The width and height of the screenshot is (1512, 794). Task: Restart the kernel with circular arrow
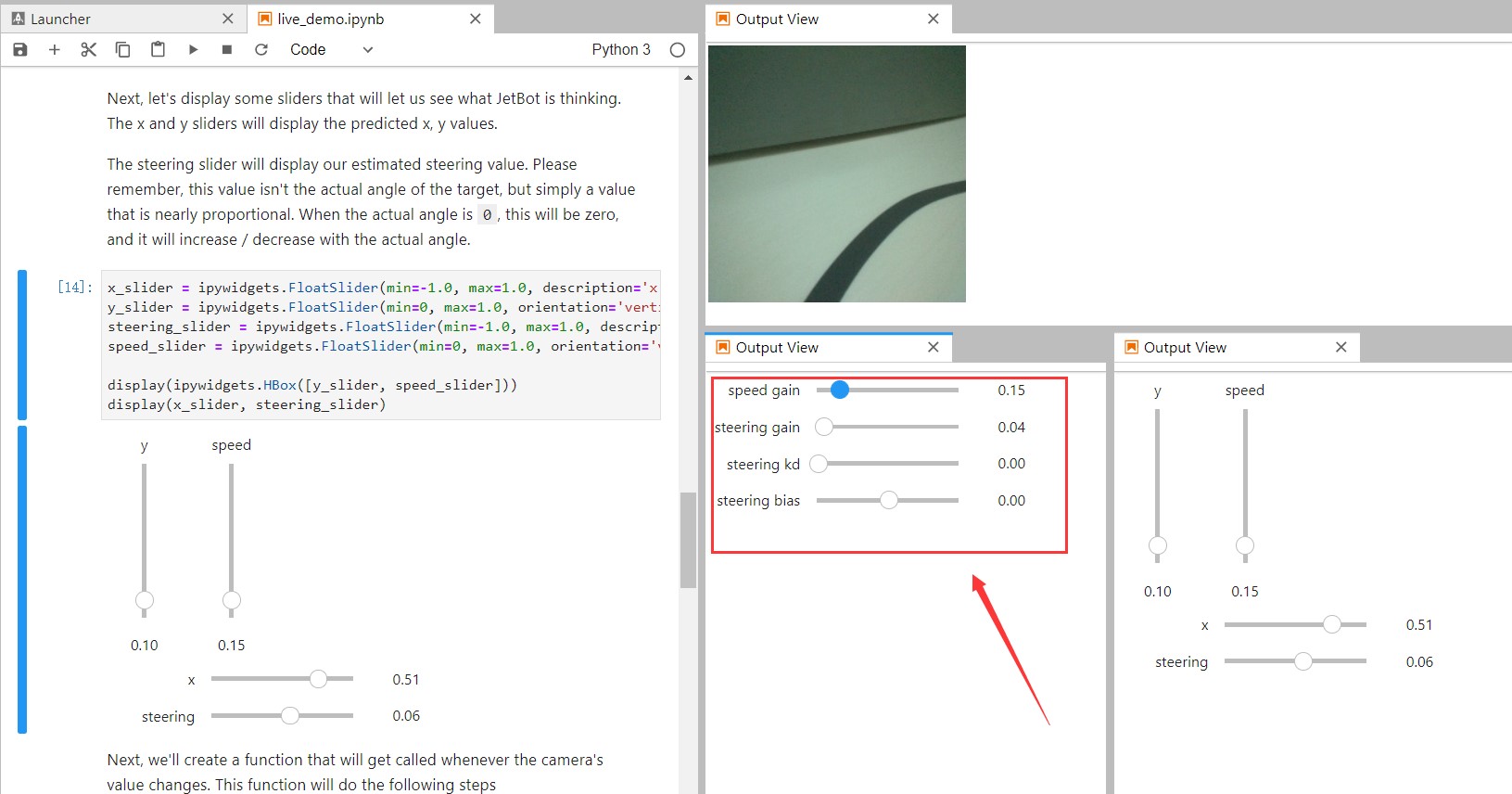[261, 49]
